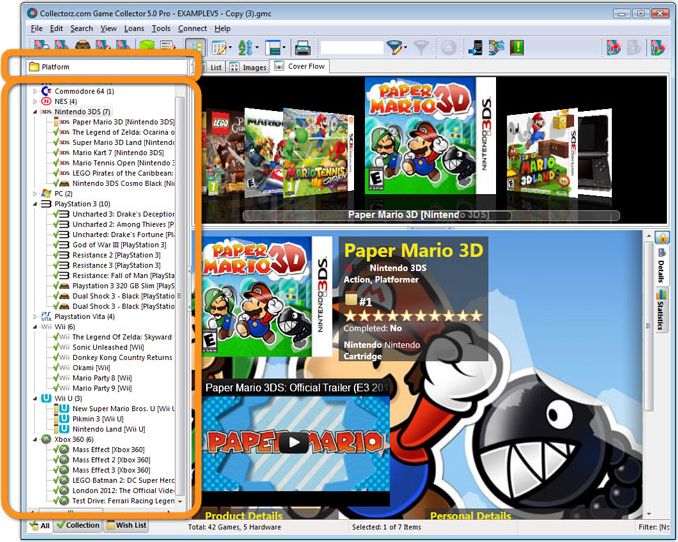Select the Cover Flow tab
This screenshot has height=542, width=678.
tap(300, 66)
